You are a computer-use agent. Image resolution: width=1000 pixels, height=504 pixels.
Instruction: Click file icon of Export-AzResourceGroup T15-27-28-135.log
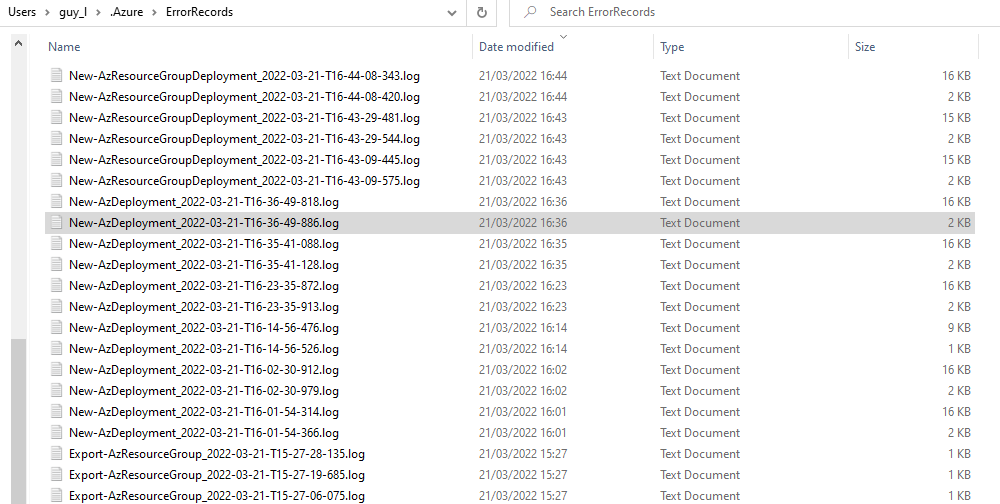point(57,454)
